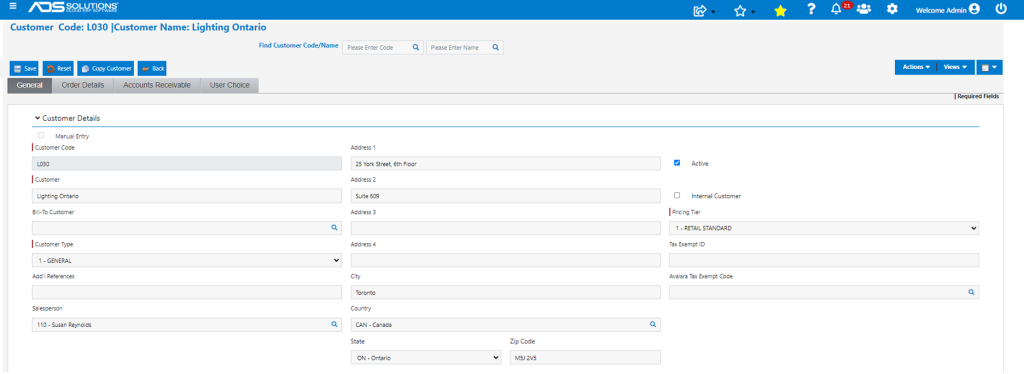Click search icon in customer name finder

tap(496, 48)
